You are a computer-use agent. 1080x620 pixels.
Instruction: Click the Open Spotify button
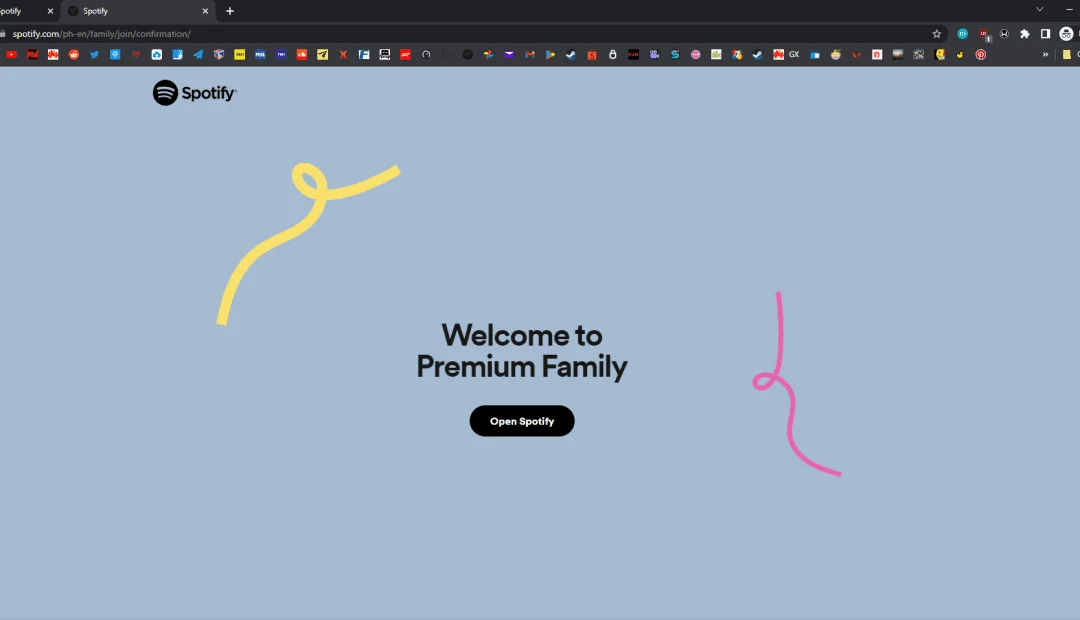(x=521, y=421)
